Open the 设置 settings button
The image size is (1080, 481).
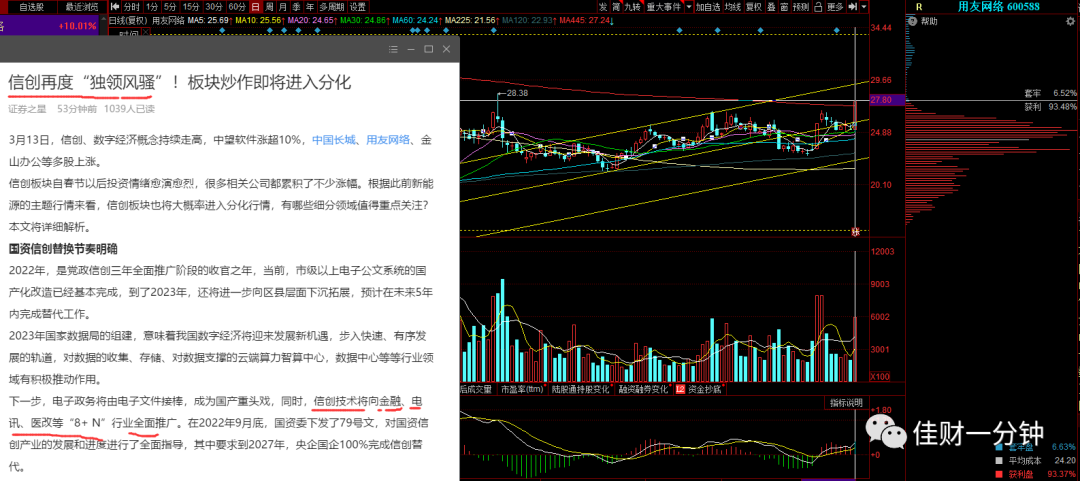pos(357,7)
